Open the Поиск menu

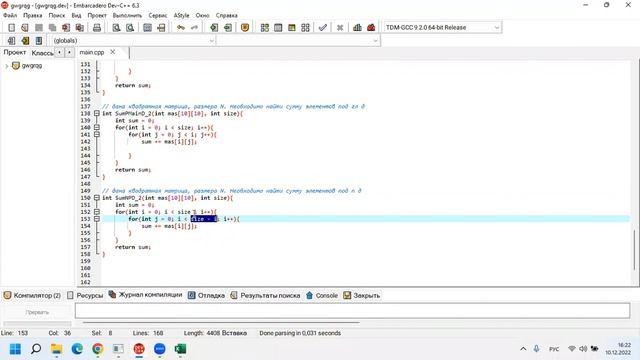[57, 15]
